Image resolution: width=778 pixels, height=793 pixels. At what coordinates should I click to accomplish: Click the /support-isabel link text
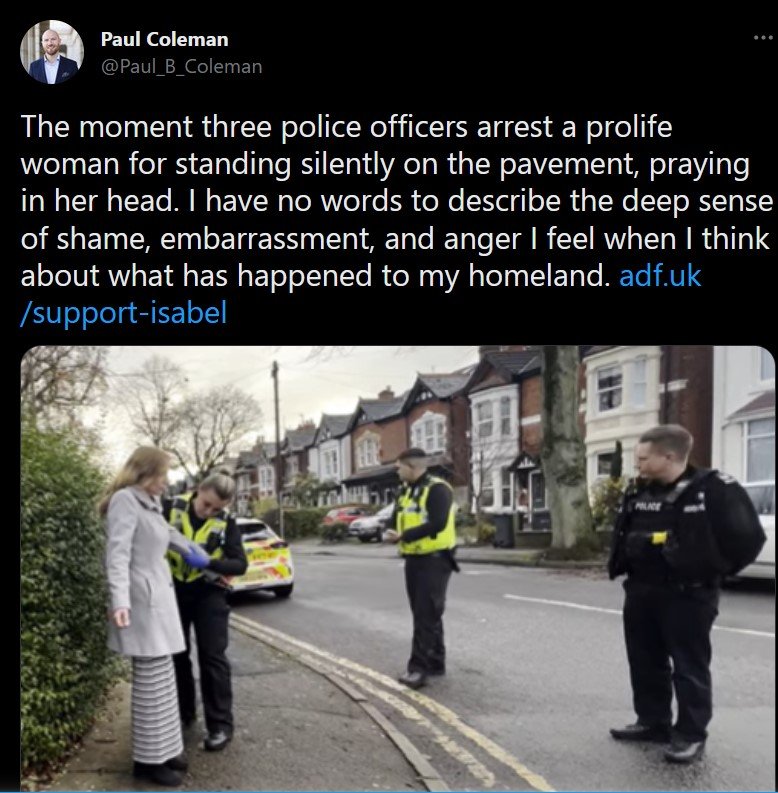tap(124, 313)
